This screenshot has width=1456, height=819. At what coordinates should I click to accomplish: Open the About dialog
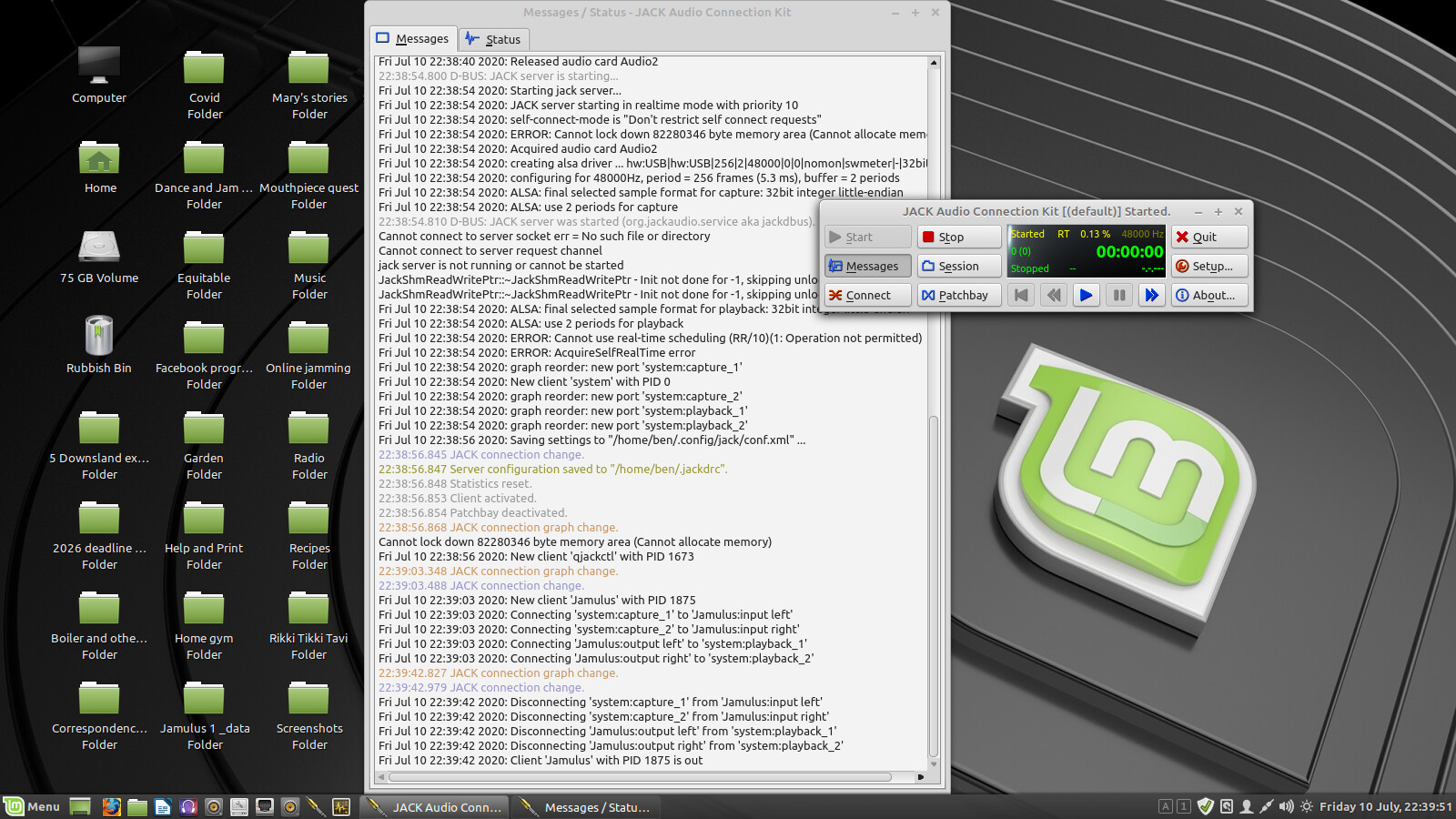[x=1209, y=295]
